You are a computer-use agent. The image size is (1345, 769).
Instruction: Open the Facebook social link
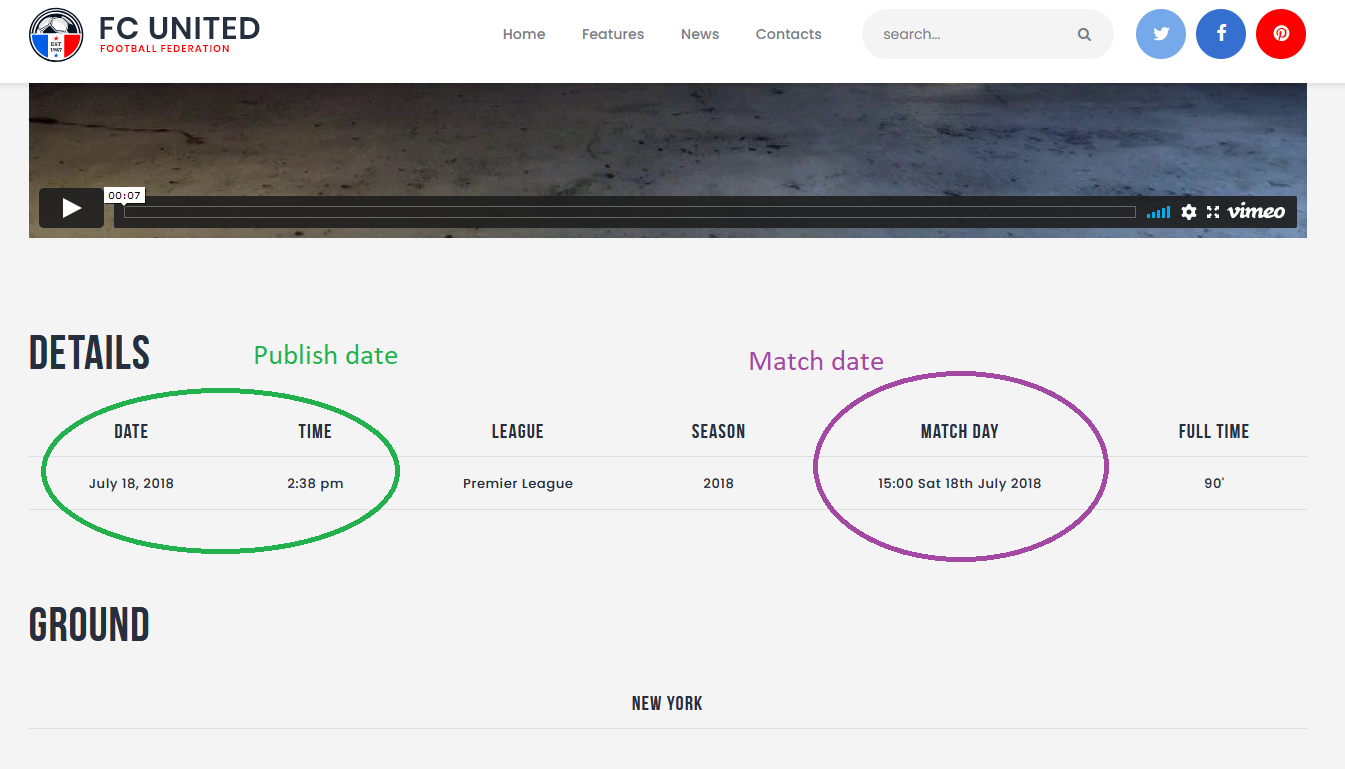tap(1221, 34)
